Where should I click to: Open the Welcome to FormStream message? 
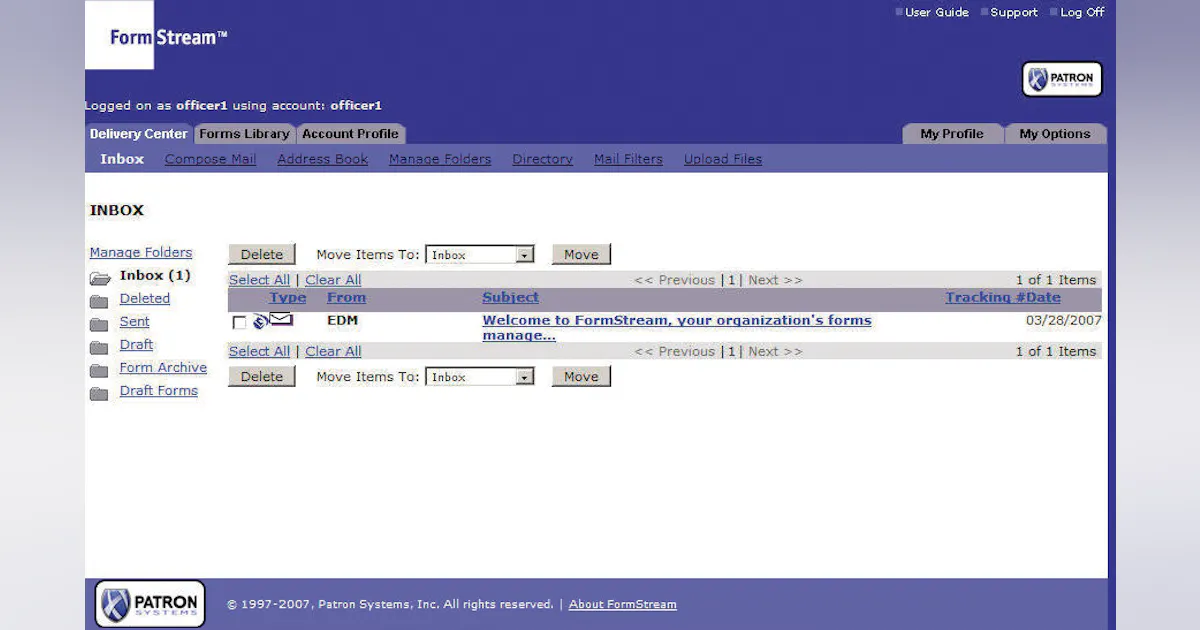click(x=677, y=328)
